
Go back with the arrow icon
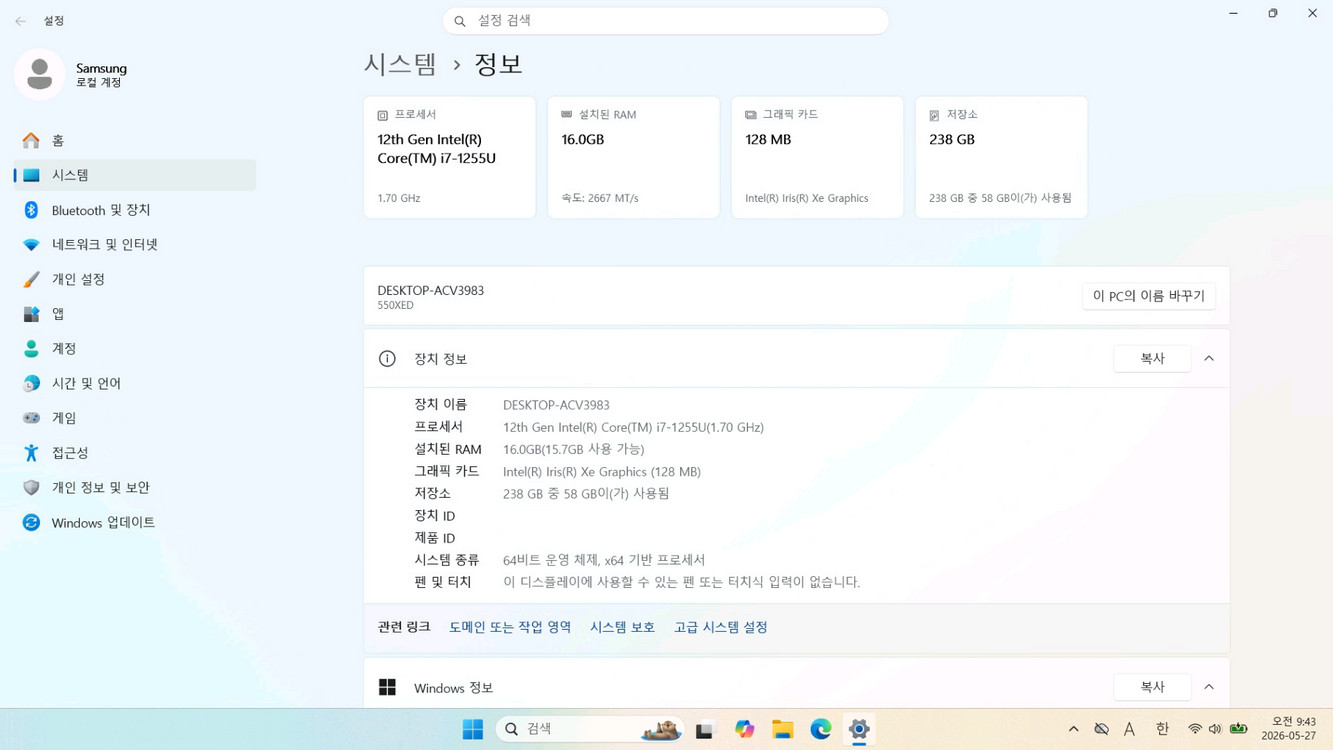coord(20,21)
